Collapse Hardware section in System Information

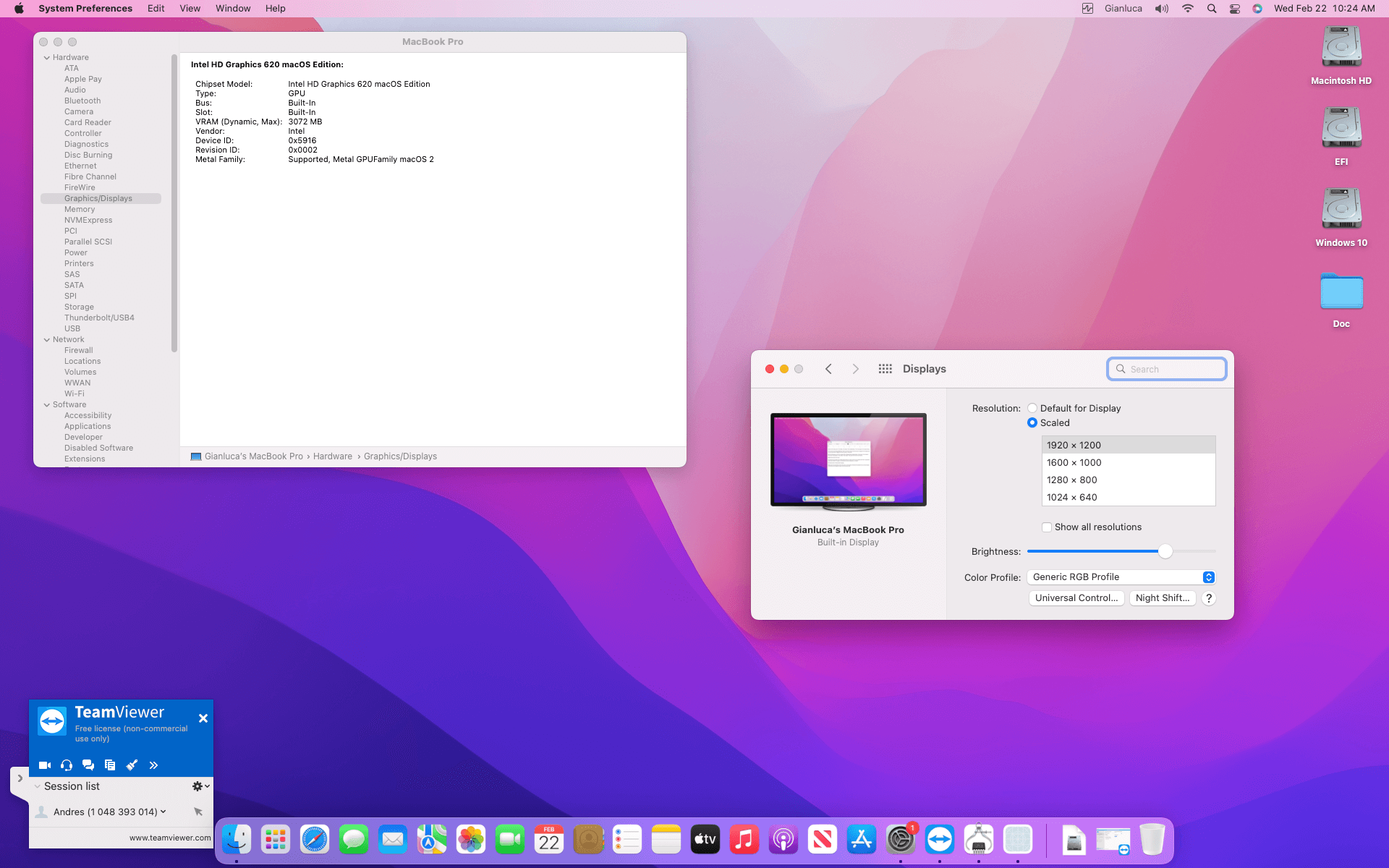coord(47,58)
